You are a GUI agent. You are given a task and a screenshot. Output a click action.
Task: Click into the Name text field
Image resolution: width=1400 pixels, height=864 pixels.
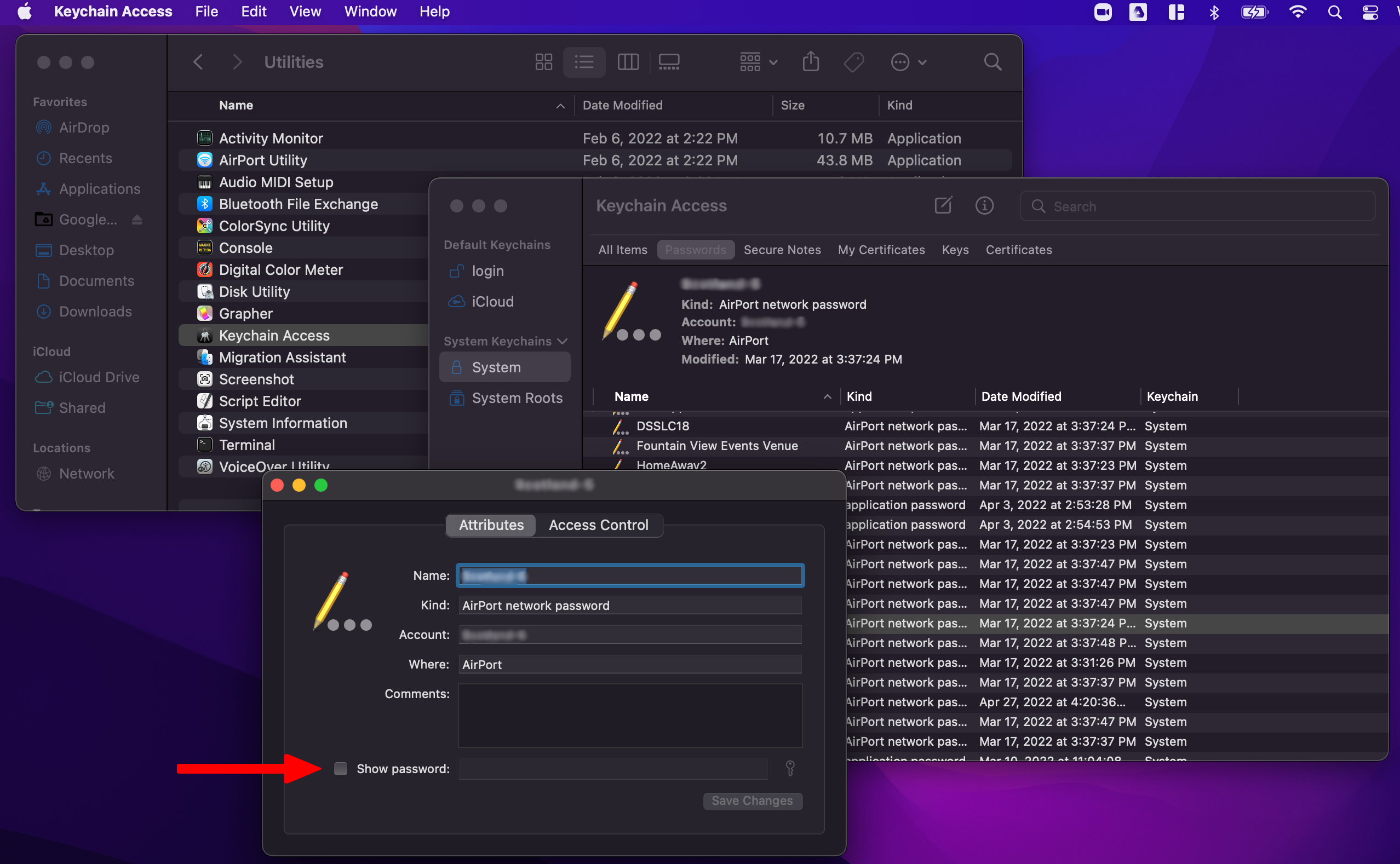630,575
